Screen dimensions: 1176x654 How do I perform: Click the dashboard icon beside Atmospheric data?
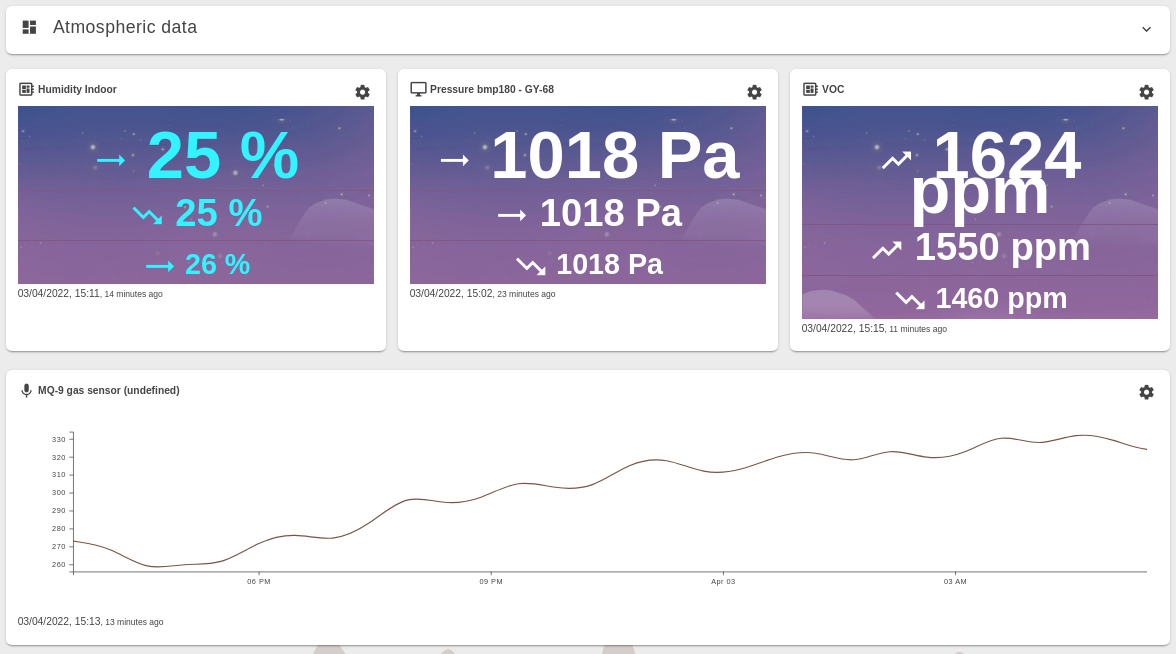tap(29, 27)
